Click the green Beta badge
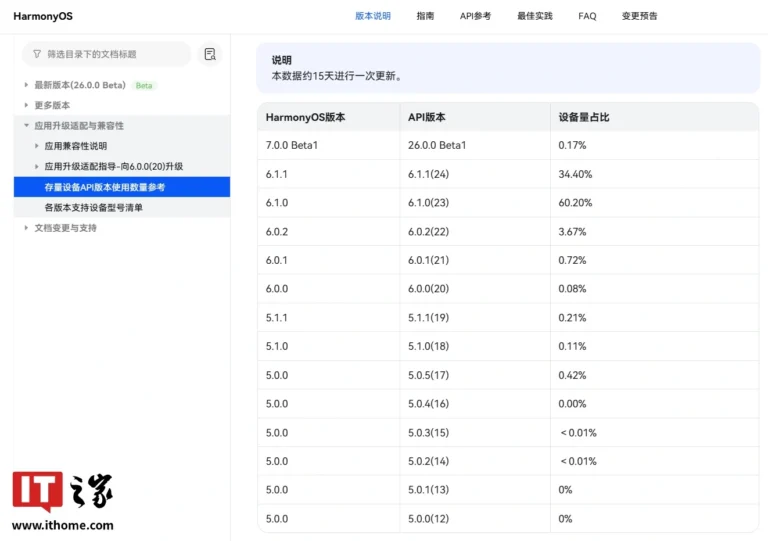The width and height of the screenshot is (768, 541). pyautogui.click(x=144, y=86)
